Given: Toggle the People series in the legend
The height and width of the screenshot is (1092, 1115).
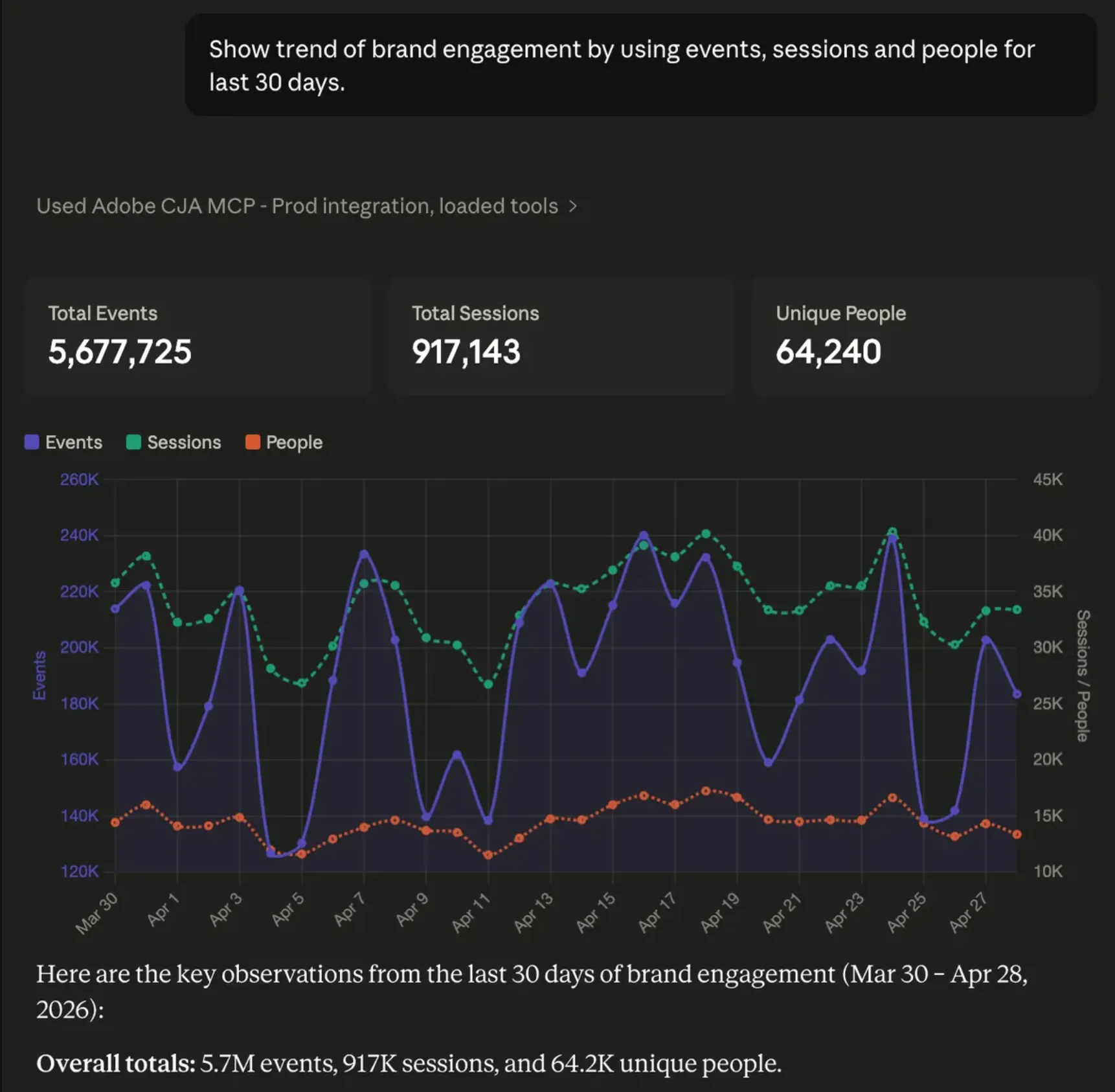Looking at the screenshot, I should pyautogui.click(x=284, y=442).
